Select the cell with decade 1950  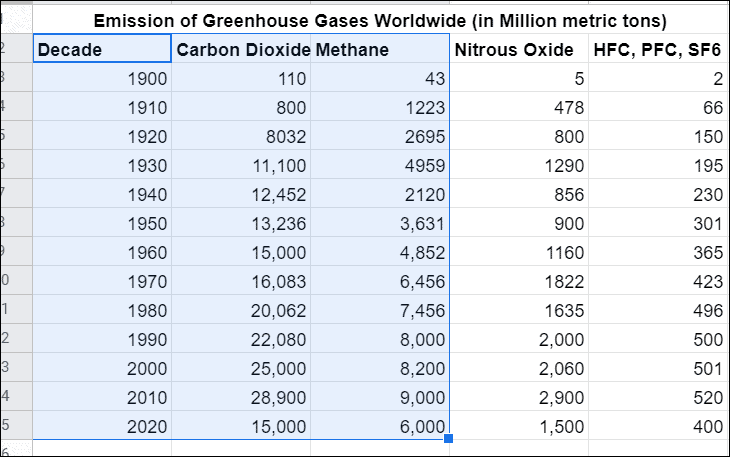click(x=102, y=222)
